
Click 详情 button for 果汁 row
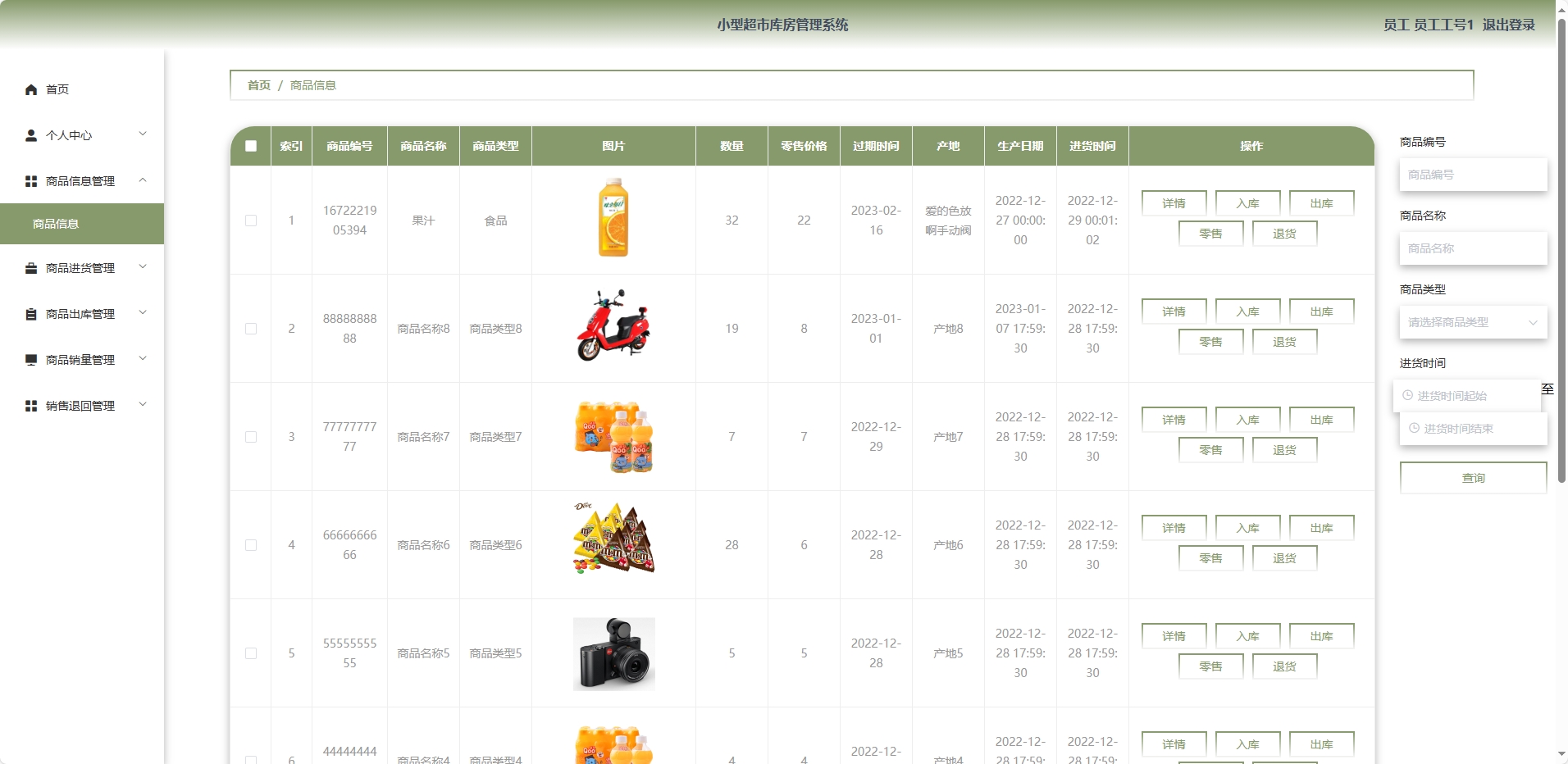pos(1174,203)
